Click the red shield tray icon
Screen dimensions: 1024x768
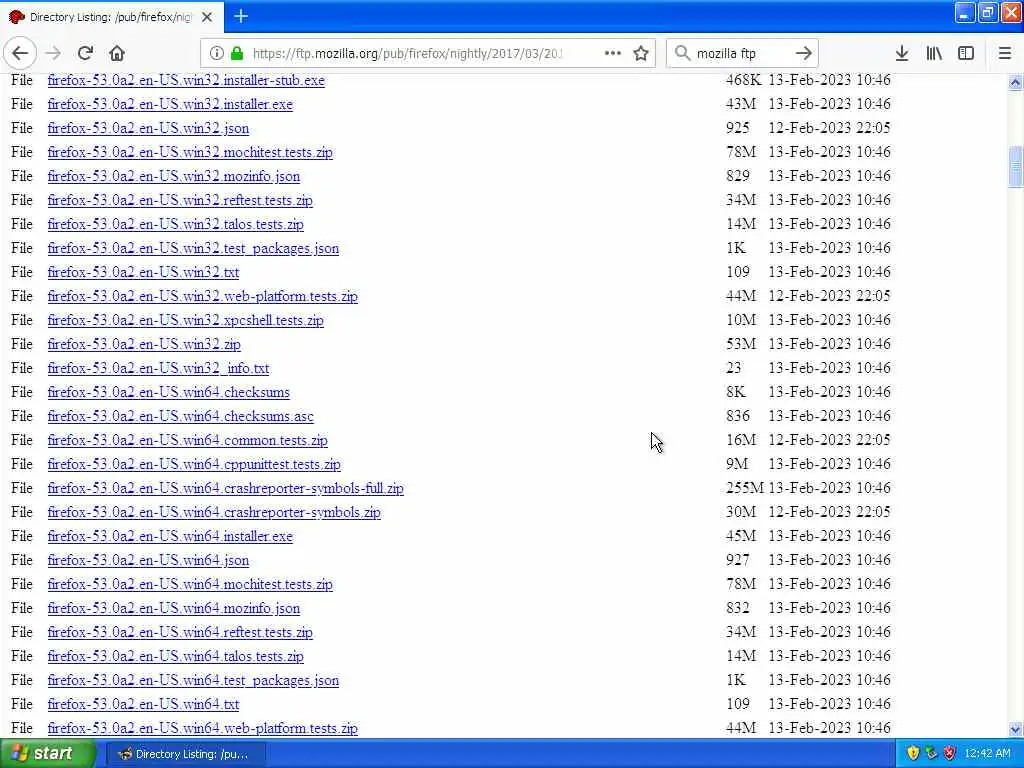pyautogui.click(x=950, y=754)
